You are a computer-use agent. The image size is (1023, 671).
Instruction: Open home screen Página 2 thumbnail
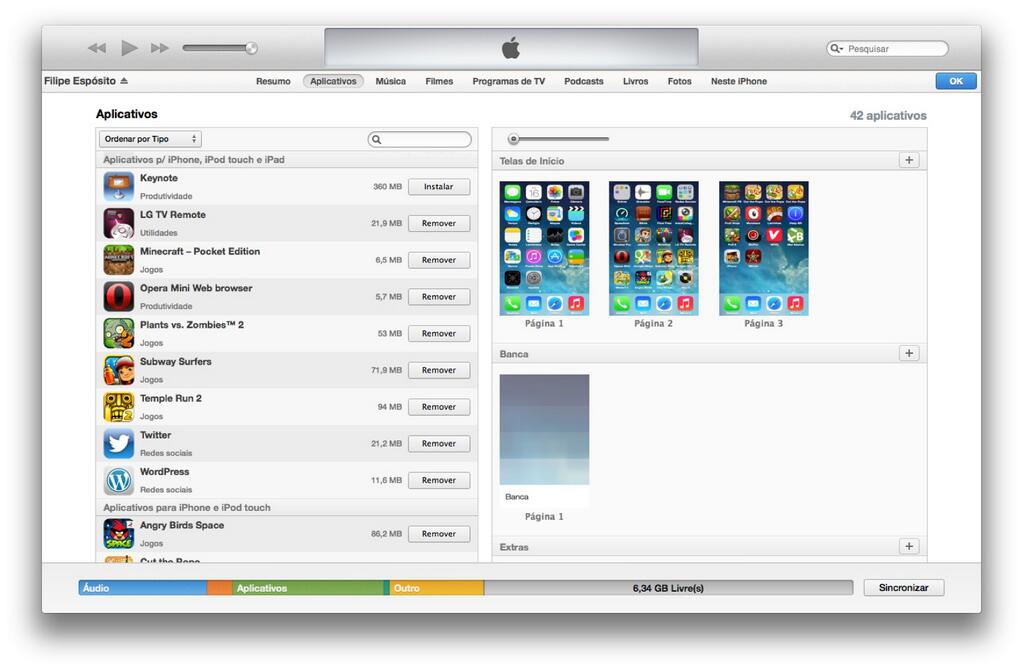click(654, 248)
